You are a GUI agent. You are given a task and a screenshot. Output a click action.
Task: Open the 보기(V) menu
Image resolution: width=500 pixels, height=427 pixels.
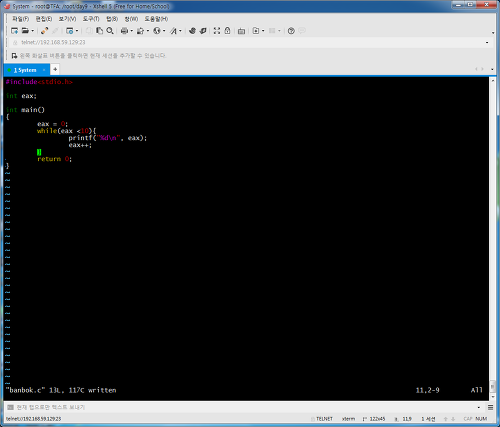tap(67, 19)
